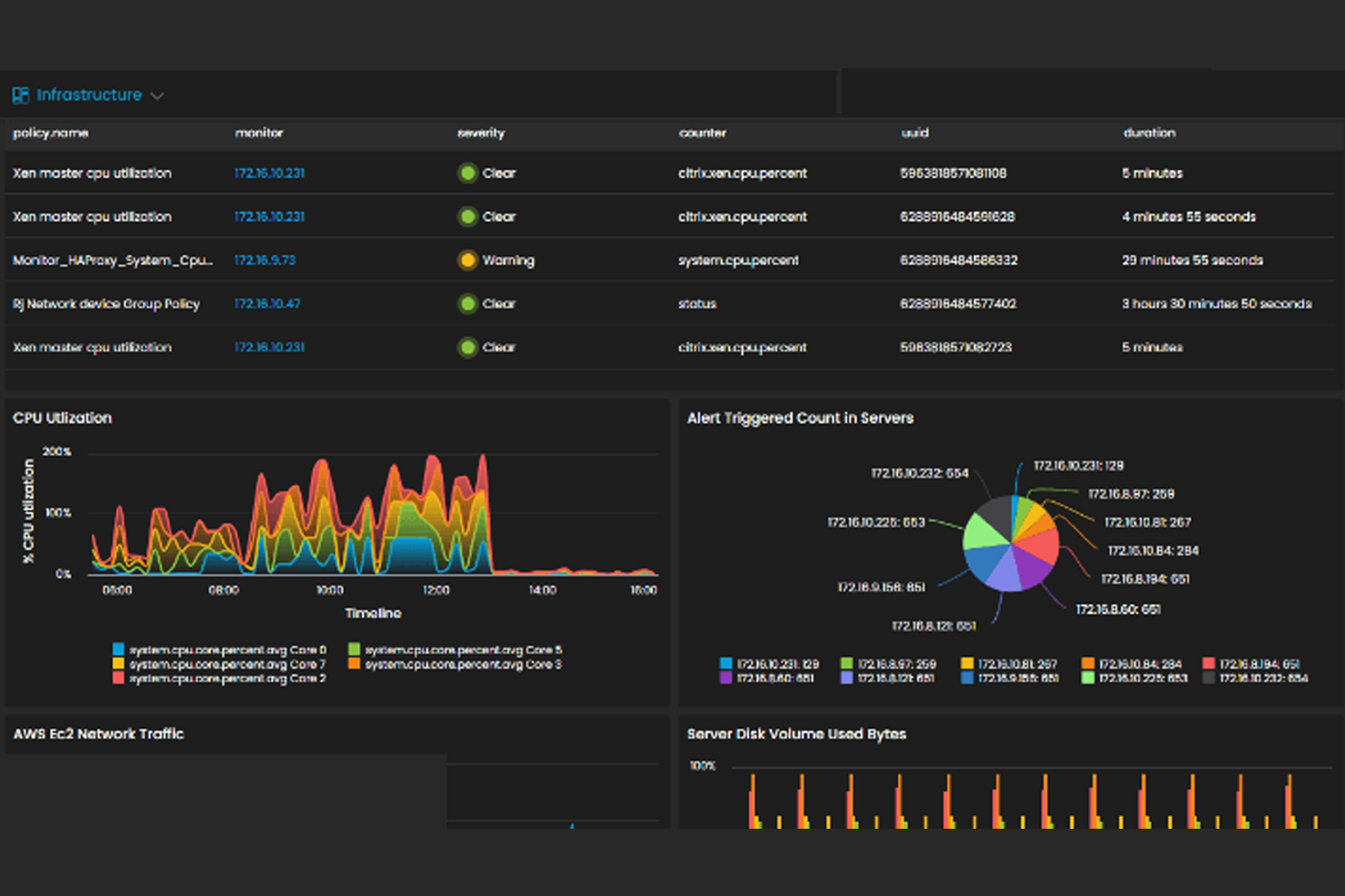Click green Clear icon for 4 minutes 55 seconds row
The width and height of the screenshot is (1345, 896).
467,217
